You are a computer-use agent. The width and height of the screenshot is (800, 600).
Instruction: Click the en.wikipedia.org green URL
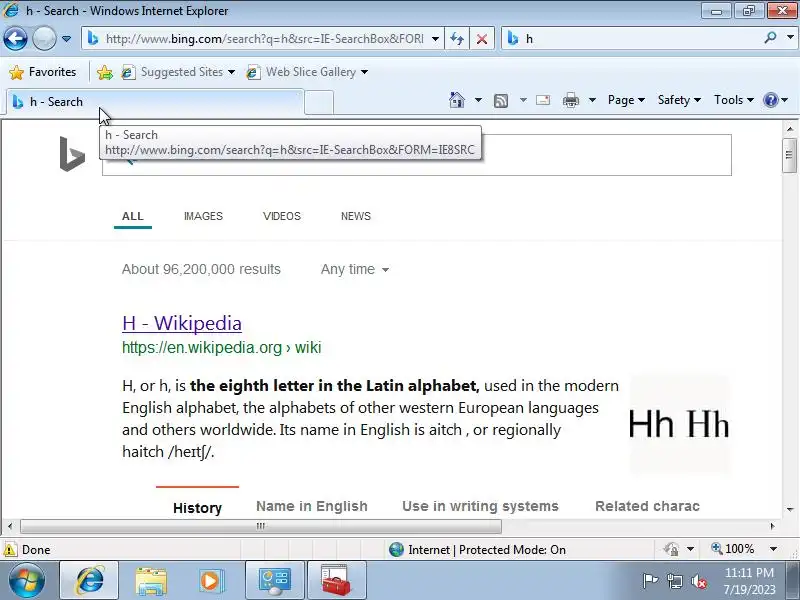click(221, 347)
